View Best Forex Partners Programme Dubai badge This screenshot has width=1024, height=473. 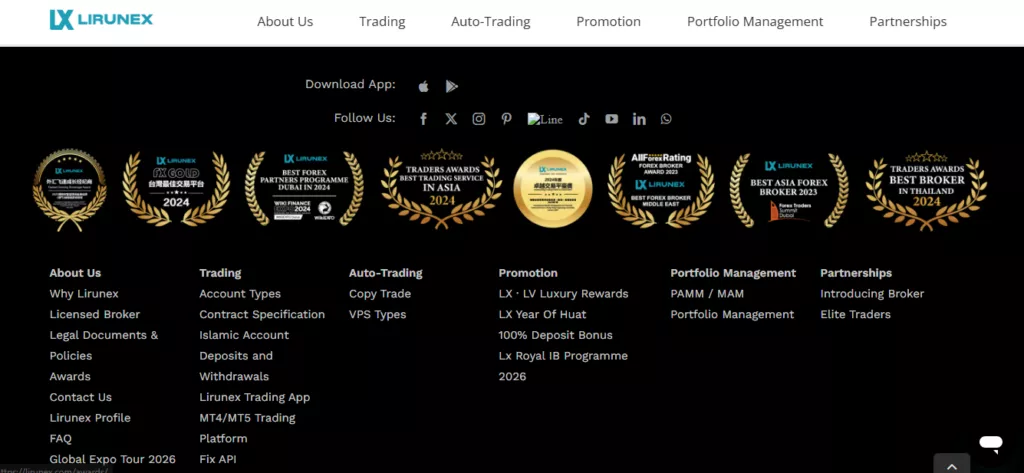point(304,189)
